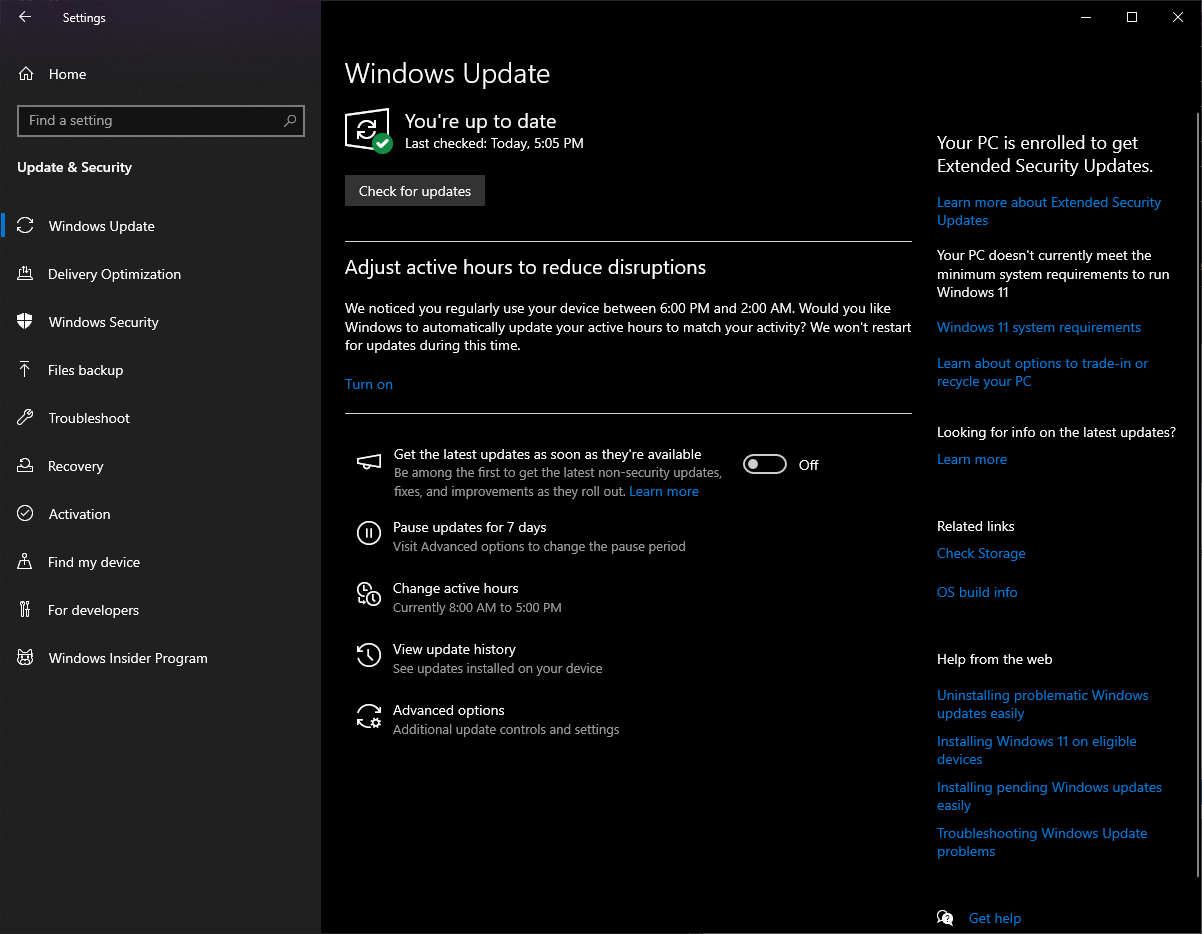Click the Home house icon
This screenshot has height=934, width=1202.
click(26, 74)
